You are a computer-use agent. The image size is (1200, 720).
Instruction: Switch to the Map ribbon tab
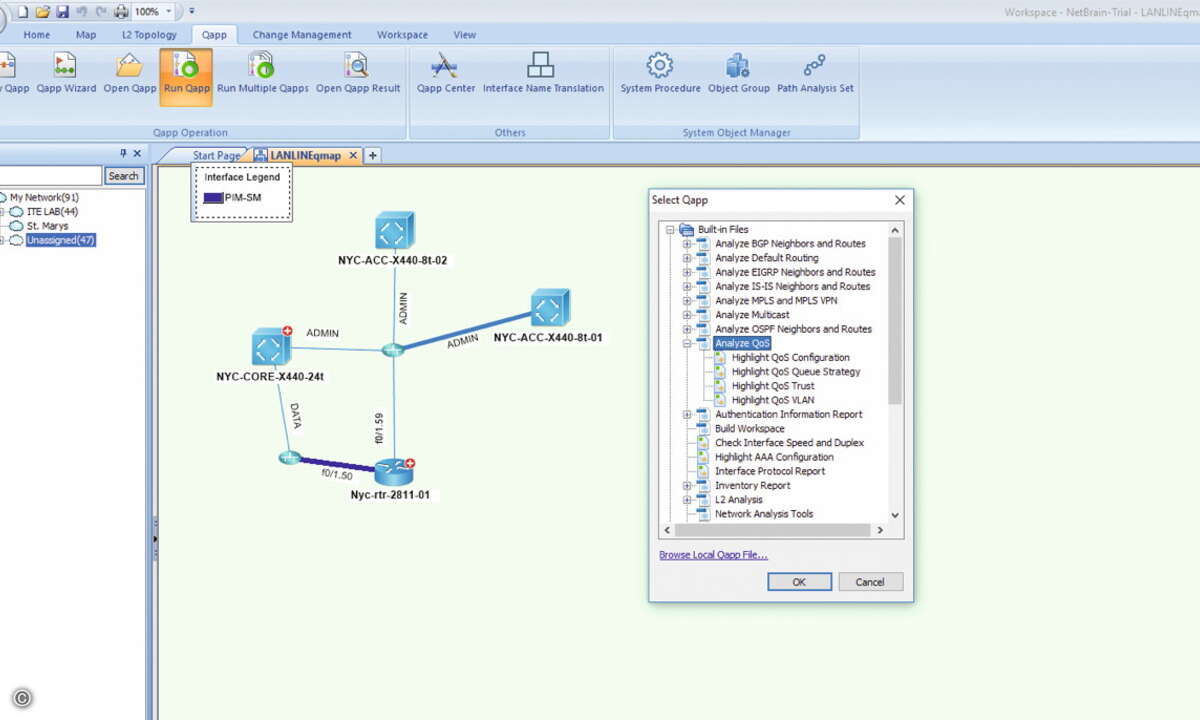(86, 34)
